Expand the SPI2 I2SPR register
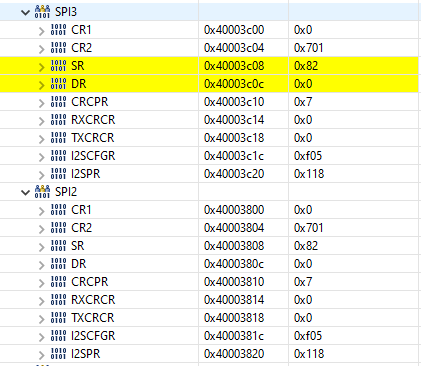421x366 pixels. click(x=41, y=355)
